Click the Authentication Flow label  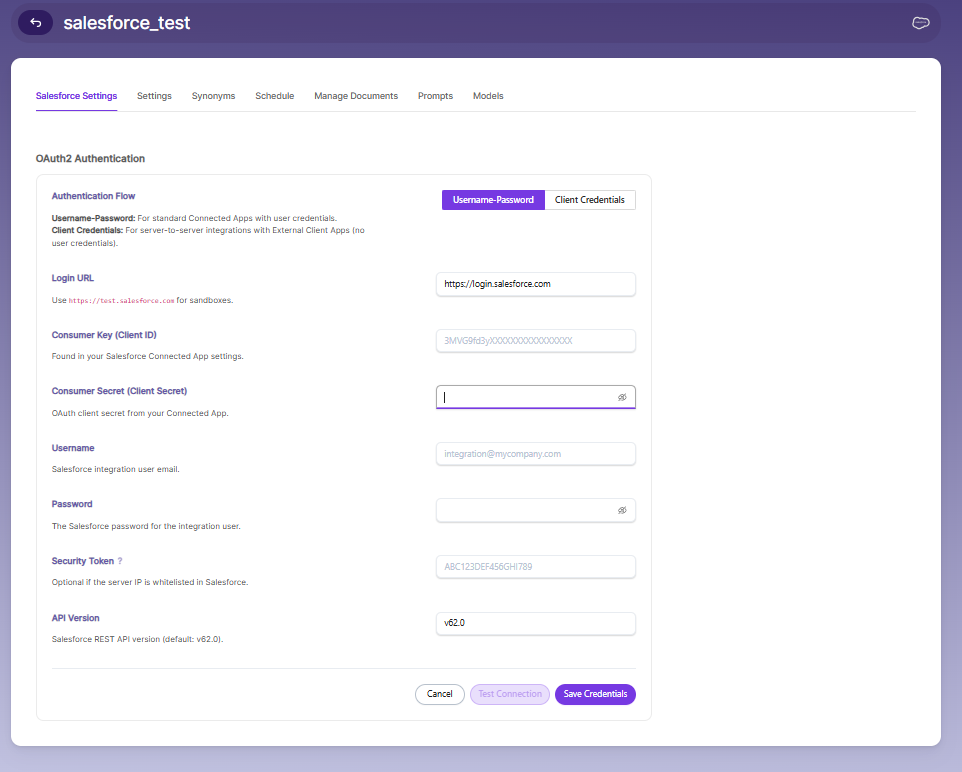pyautogui.click(x=93, y=196)
